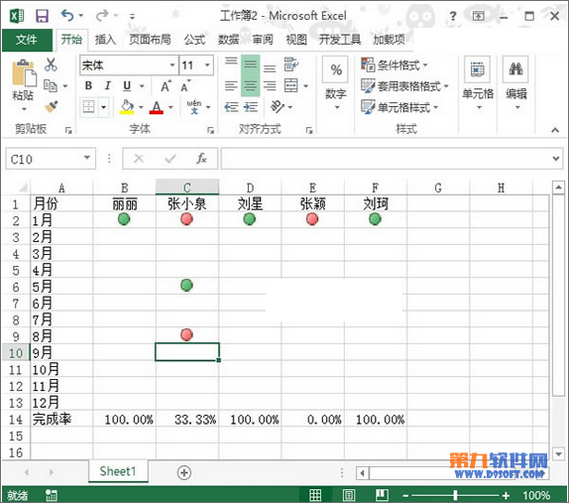Decrease indent in alignment group
569x503 pixels.
(x=231, y=107)
